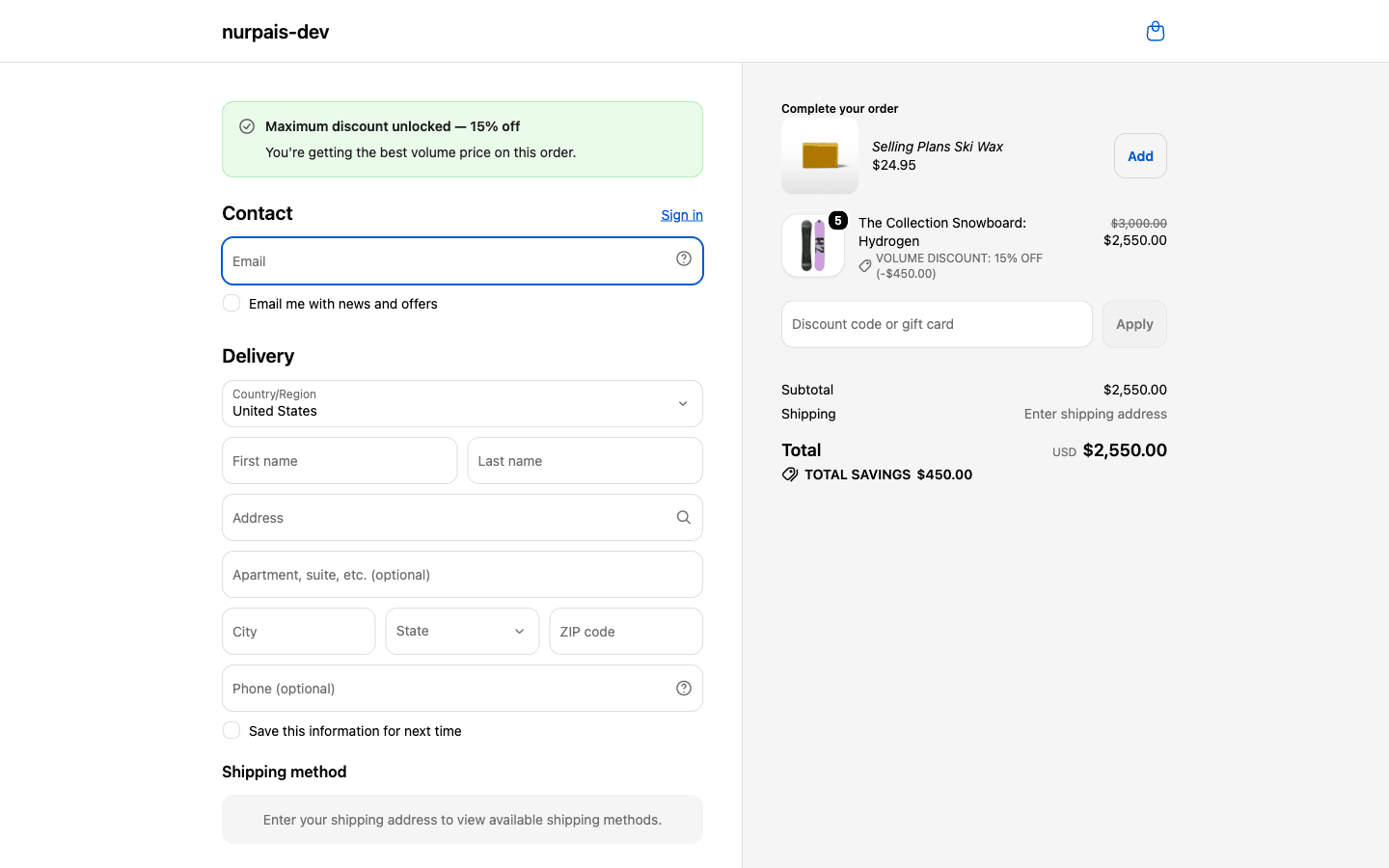Click the email field help question icon
Screen dimensions: 1389x868
click(684, 258)
